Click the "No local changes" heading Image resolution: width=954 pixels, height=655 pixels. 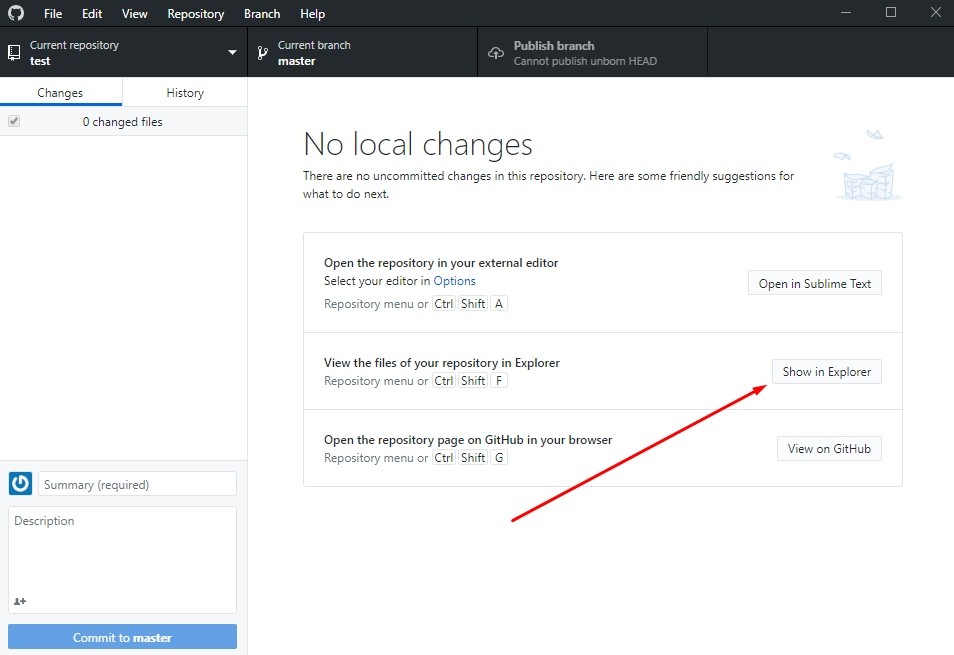pyautogui.click(x=418, y=144)
